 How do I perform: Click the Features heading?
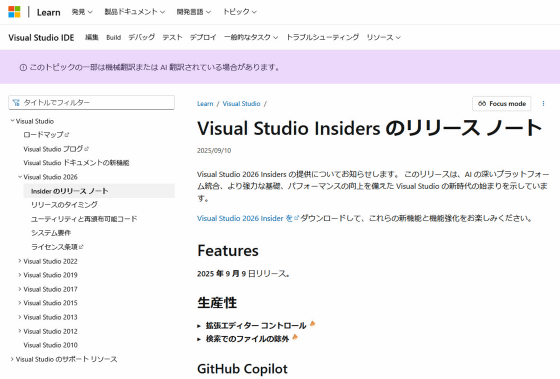228,250
